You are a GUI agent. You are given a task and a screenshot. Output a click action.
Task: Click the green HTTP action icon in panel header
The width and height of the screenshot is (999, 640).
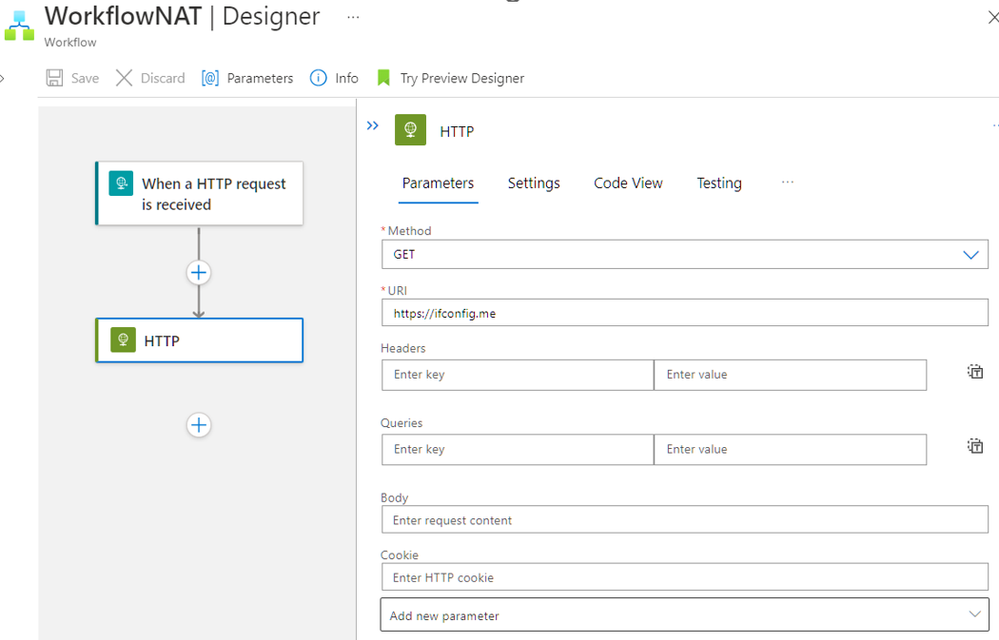coord(410,130)
